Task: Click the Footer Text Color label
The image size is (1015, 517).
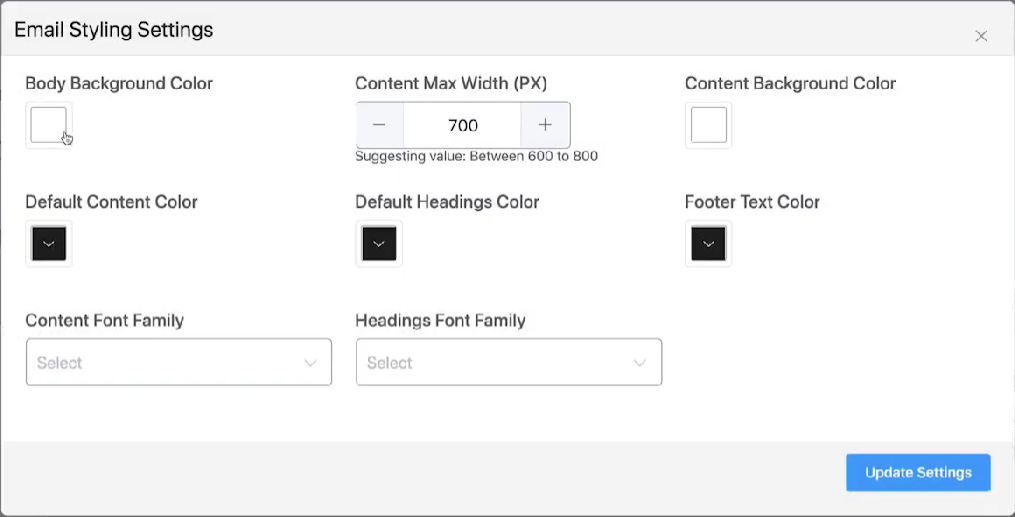Action: pyautogui.click(x=752, y=202)
